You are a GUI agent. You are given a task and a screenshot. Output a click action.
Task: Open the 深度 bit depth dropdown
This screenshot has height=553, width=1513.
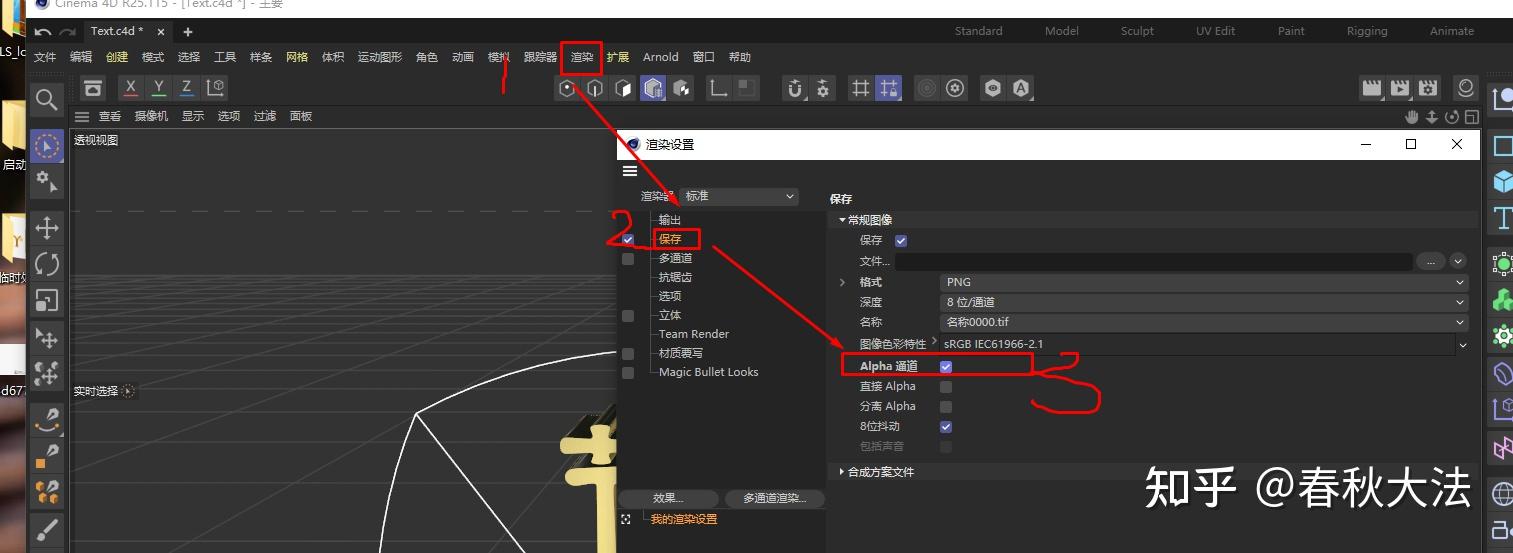pos(1204,302)
